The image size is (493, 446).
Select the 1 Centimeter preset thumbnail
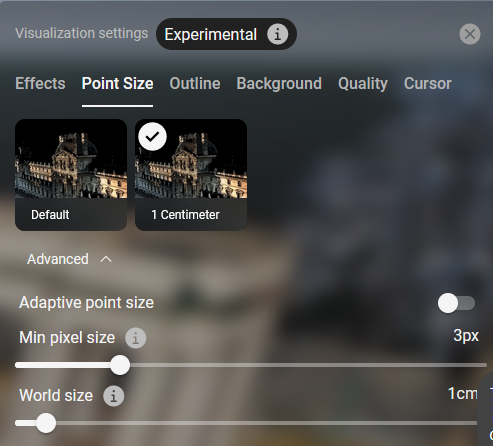[191, 175]
